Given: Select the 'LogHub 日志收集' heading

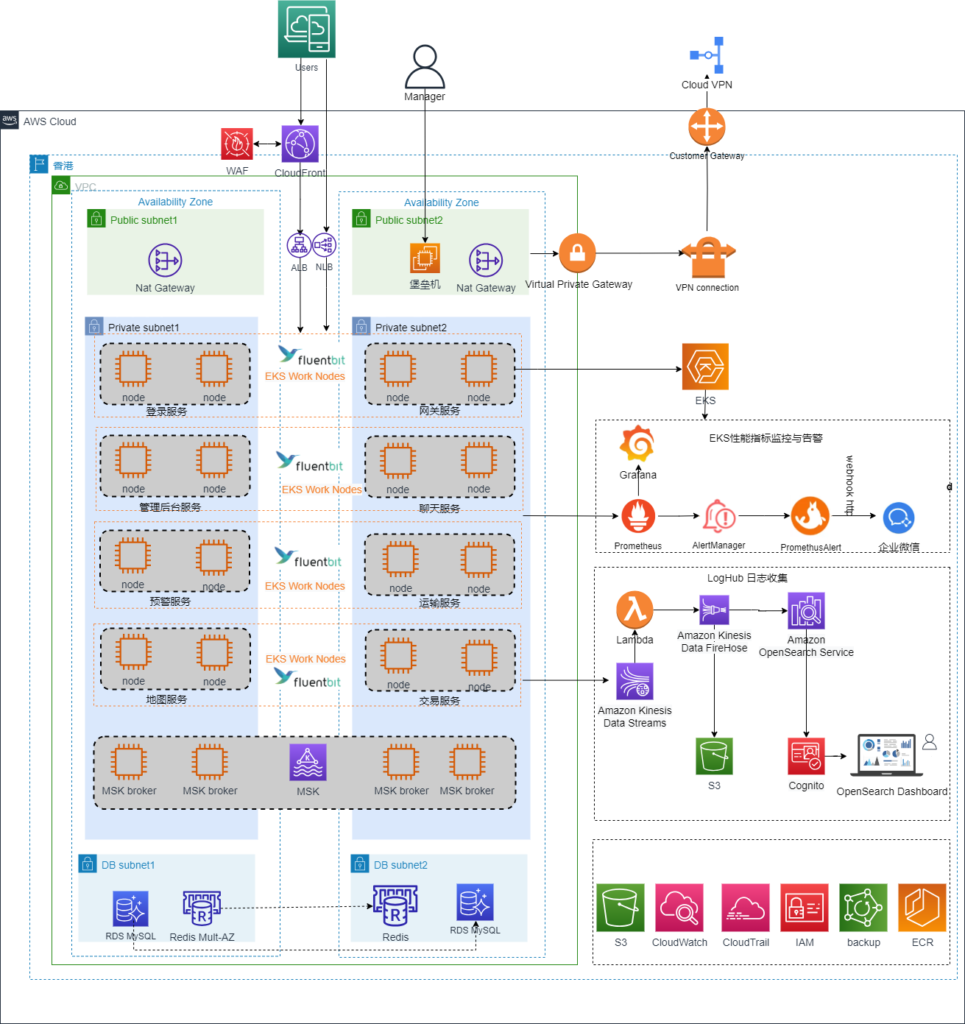Looking at the screenshot, I should tap(747, 578).
